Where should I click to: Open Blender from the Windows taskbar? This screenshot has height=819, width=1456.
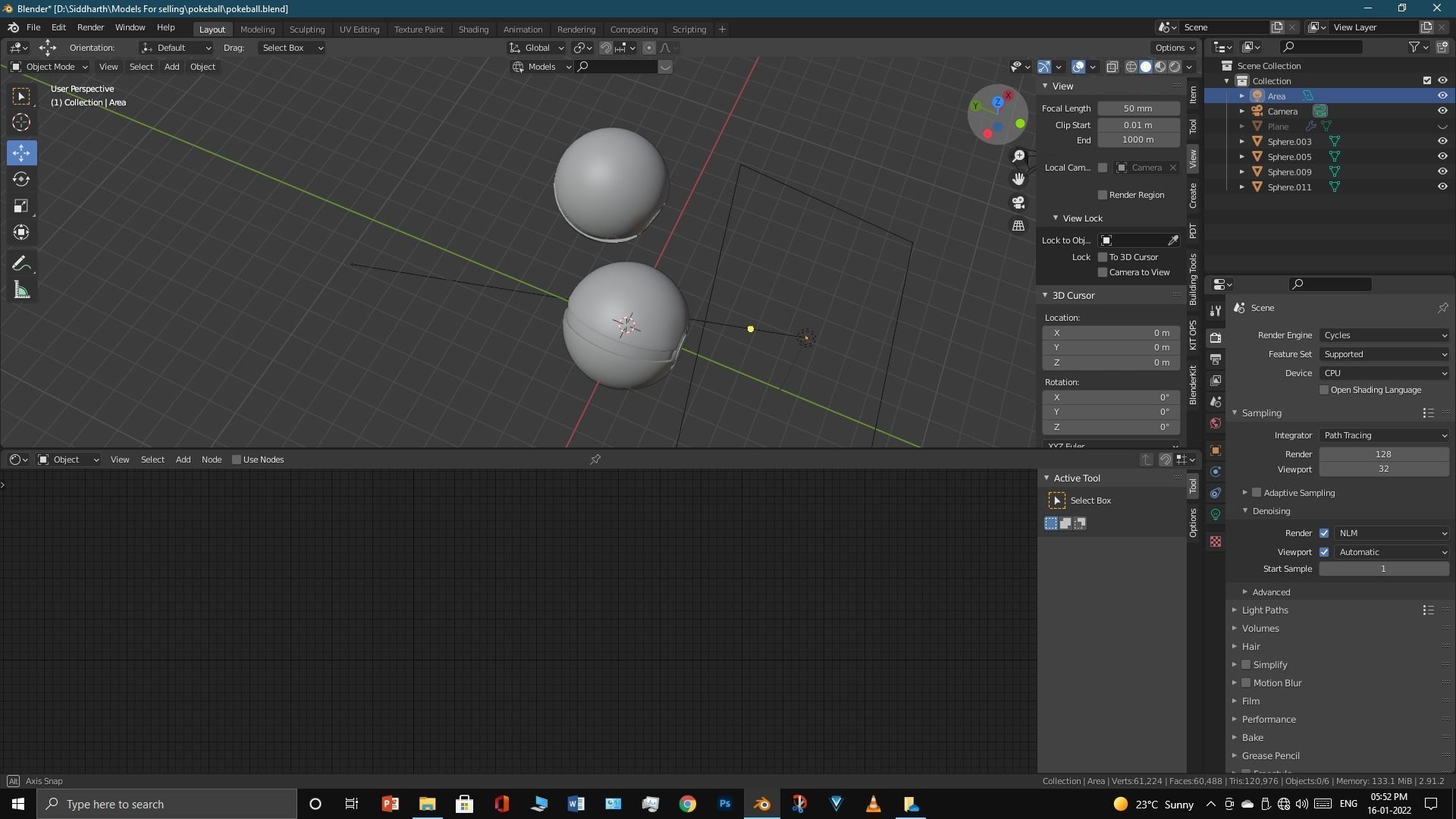762,804
